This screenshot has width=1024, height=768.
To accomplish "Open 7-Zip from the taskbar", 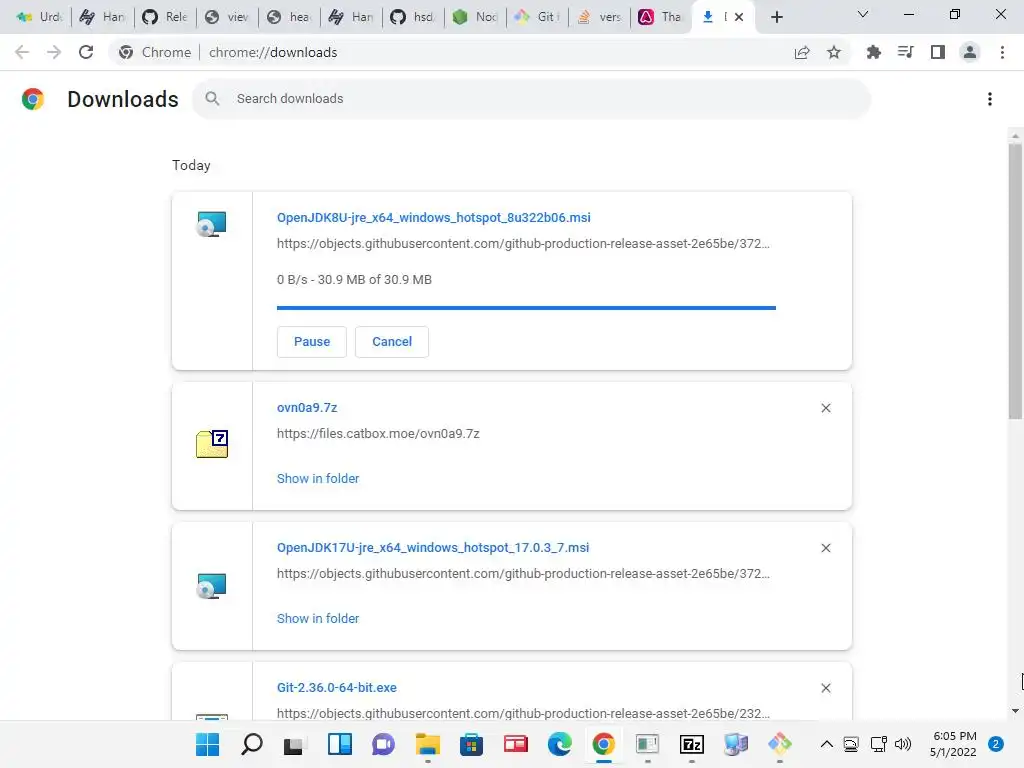I will (x=692, y=744).
